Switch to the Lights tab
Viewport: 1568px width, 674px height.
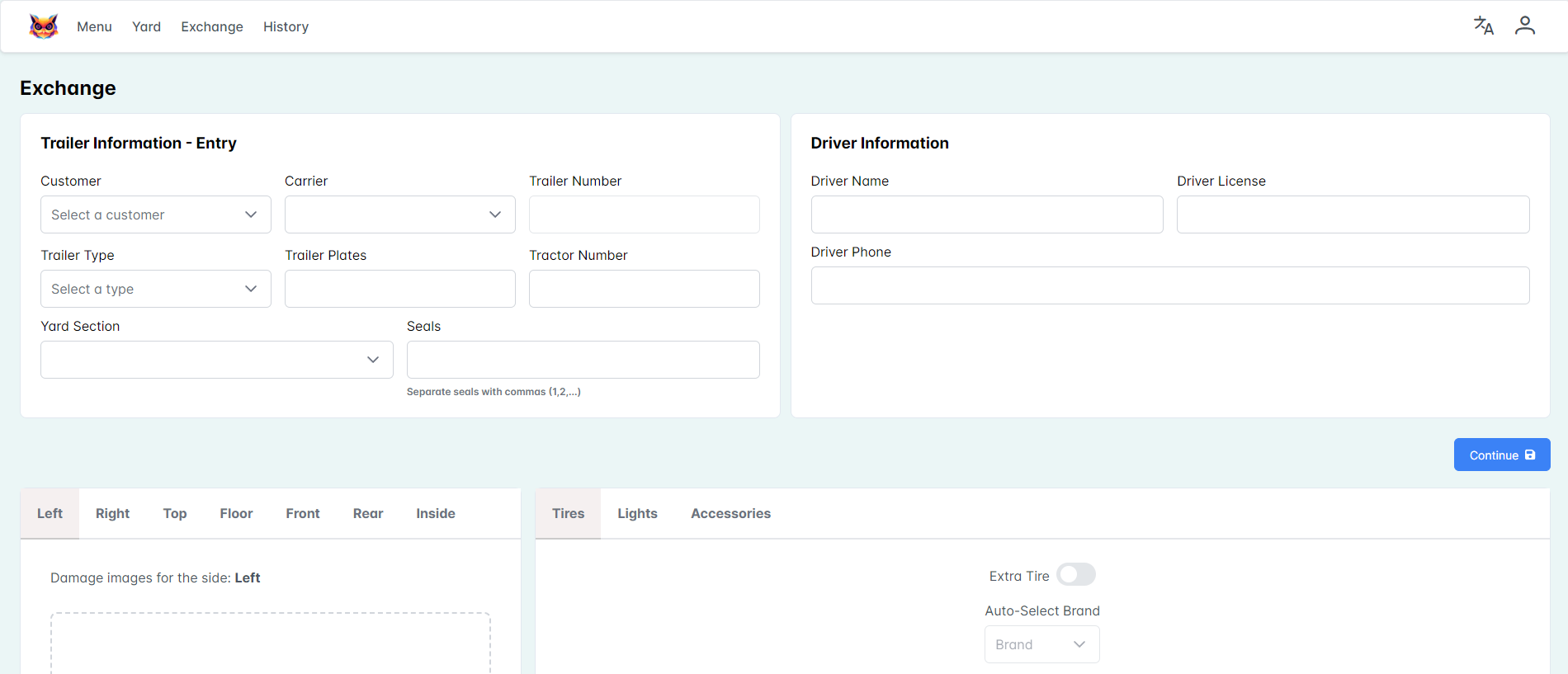point(637,513)
